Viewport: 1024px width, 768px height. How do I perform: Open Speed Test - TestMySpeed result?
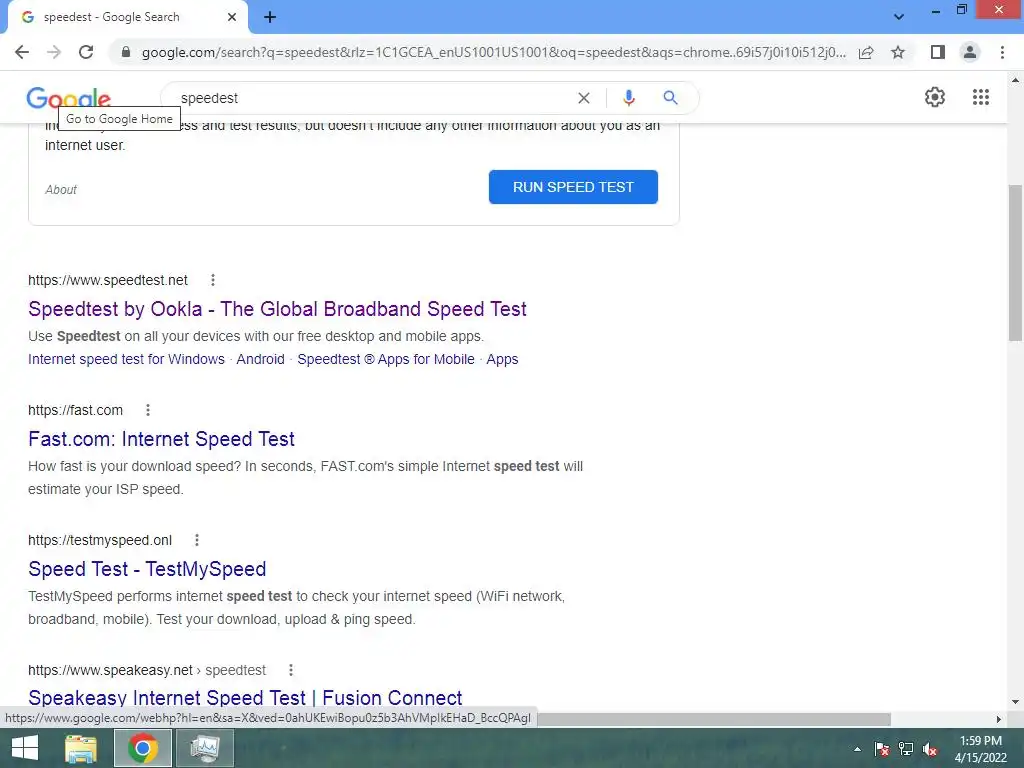click(x=147, y=569)
